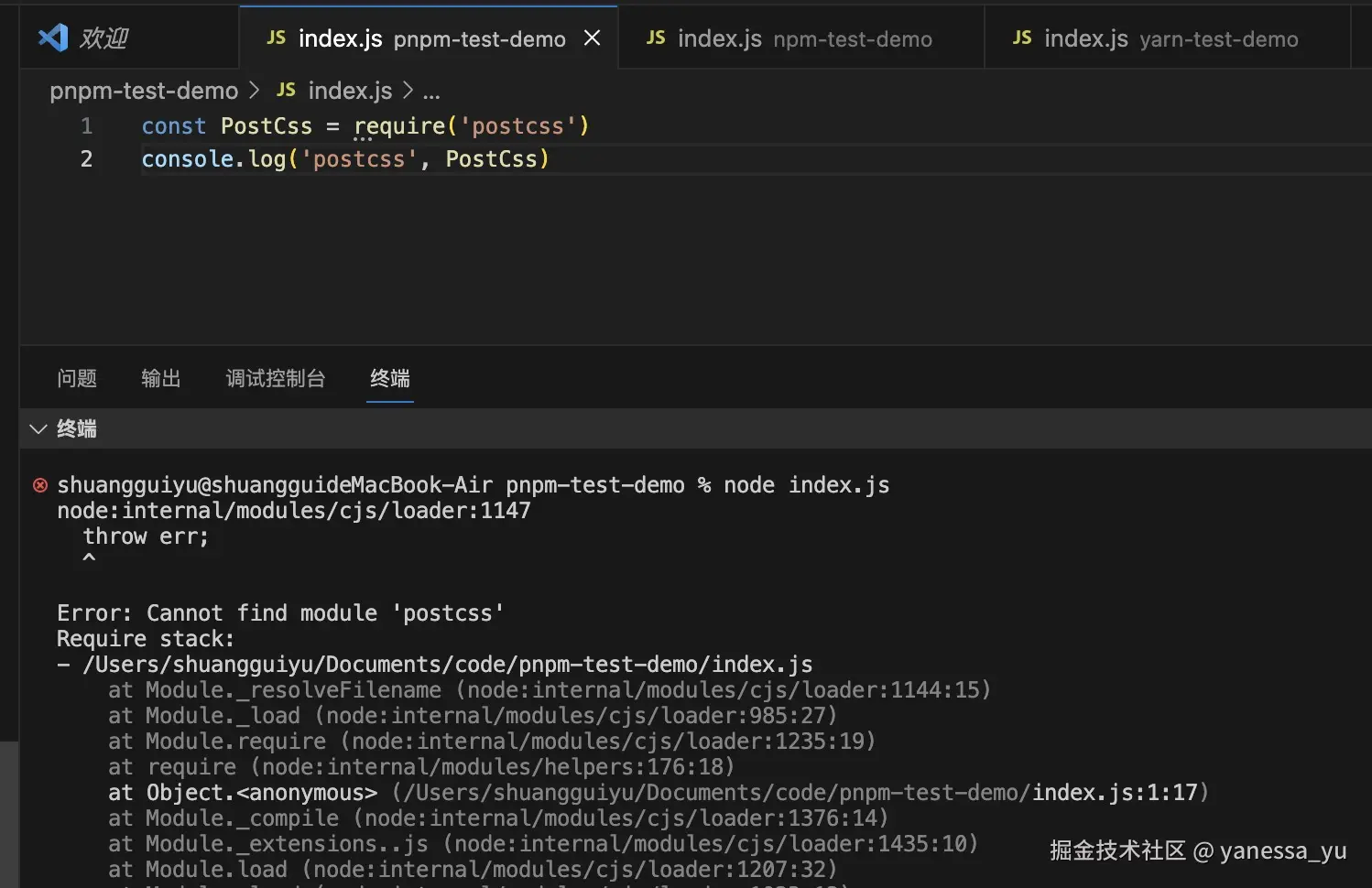Open the 问题 problems panel tab
The width and height of the screenshot is (1372, 888).
[x=77, y=378]
